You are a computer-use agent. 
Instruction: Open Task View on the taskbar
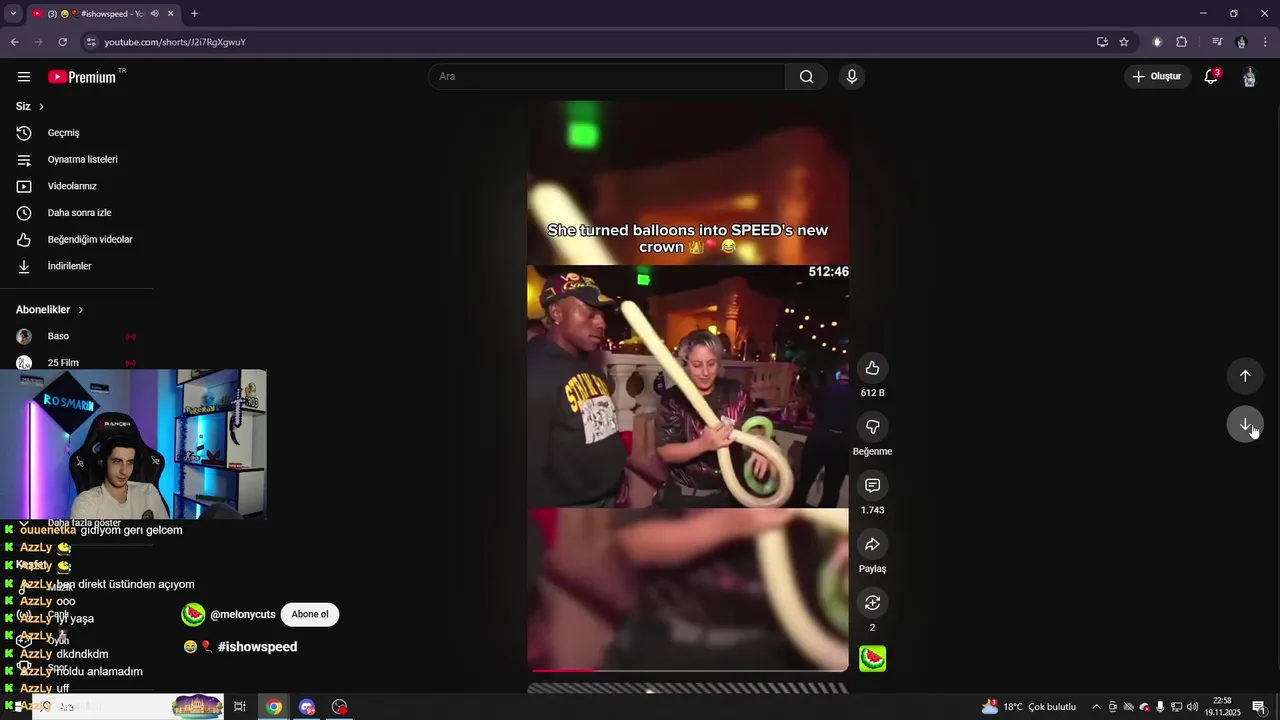(x=240, y=707)
